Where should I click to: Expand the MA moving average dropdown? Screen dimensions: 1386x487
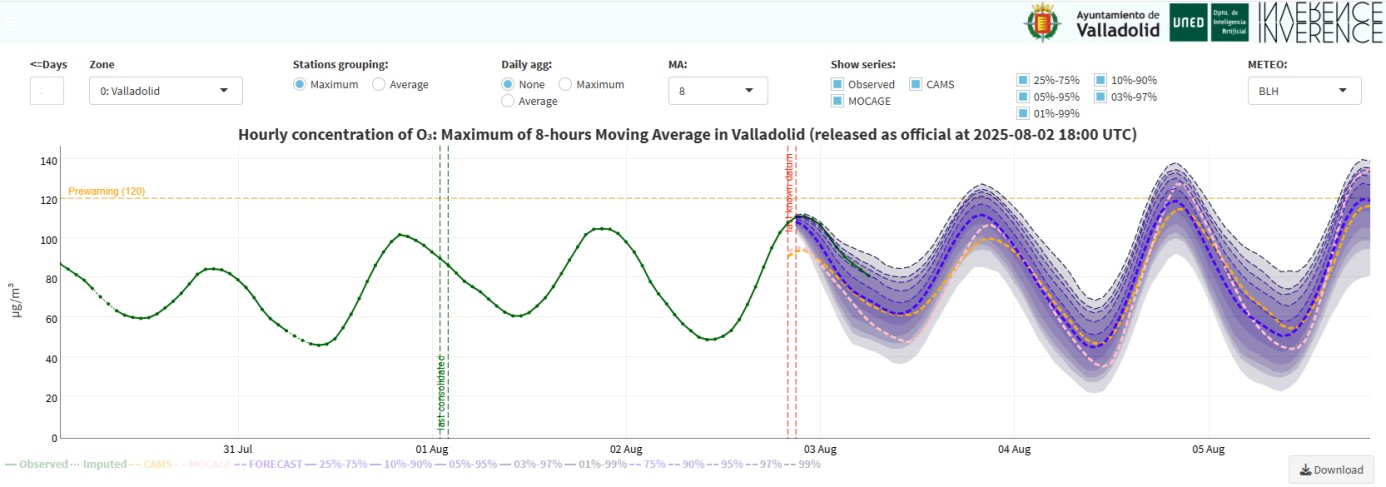(x=717, y=91)
